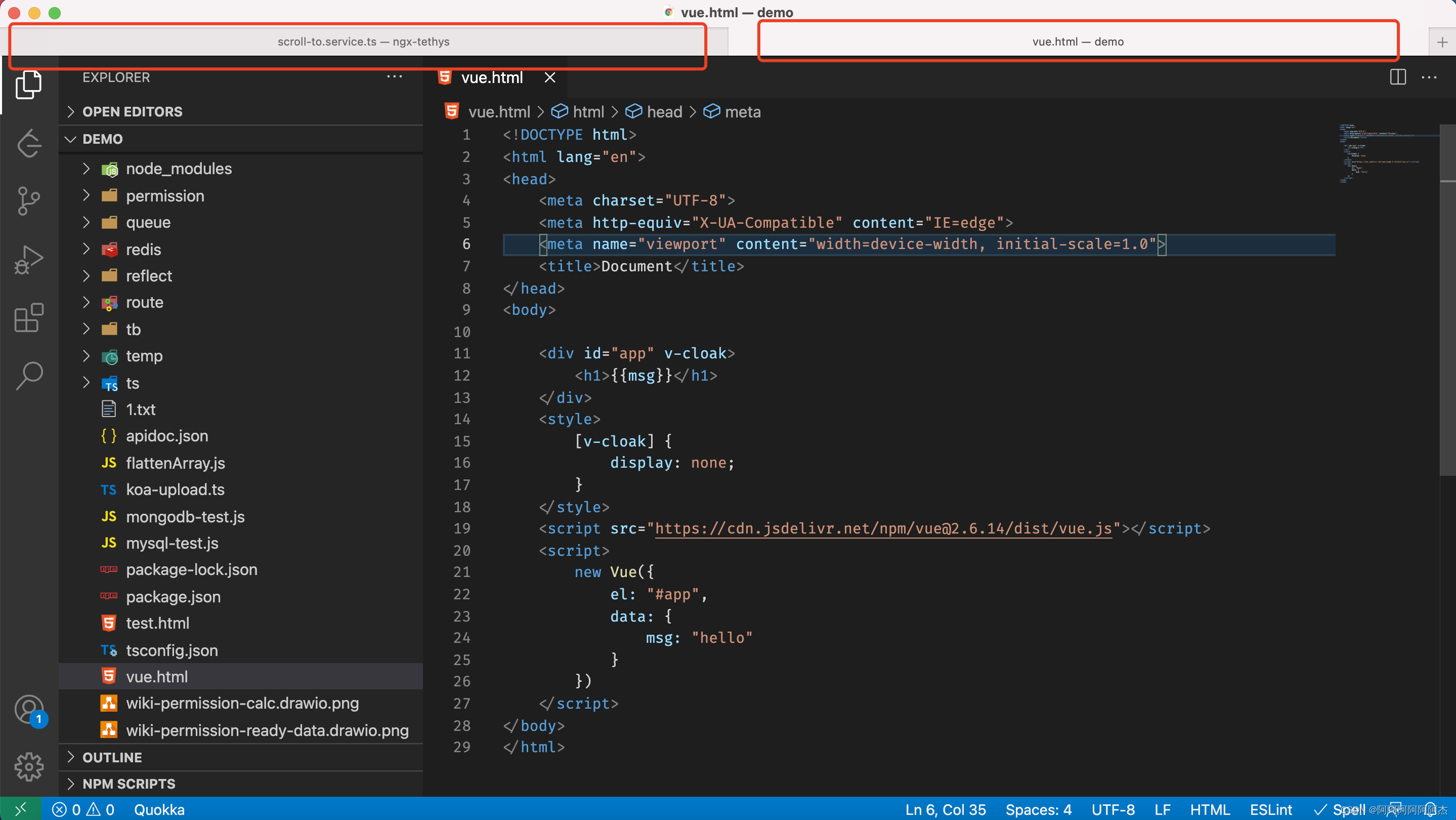Screen dimensions: 1456x820
Task: Add a new window tab with plus button
Action: pos(1442,42)
